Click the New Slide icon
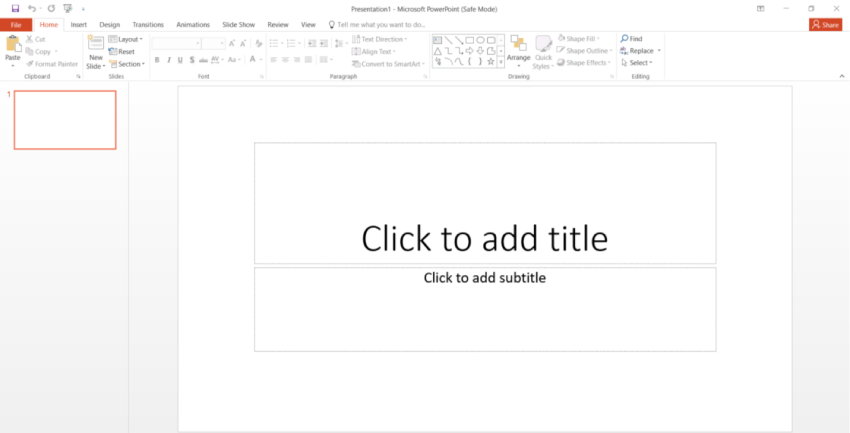This screenshot has height=433, width=850. (96, 44)
